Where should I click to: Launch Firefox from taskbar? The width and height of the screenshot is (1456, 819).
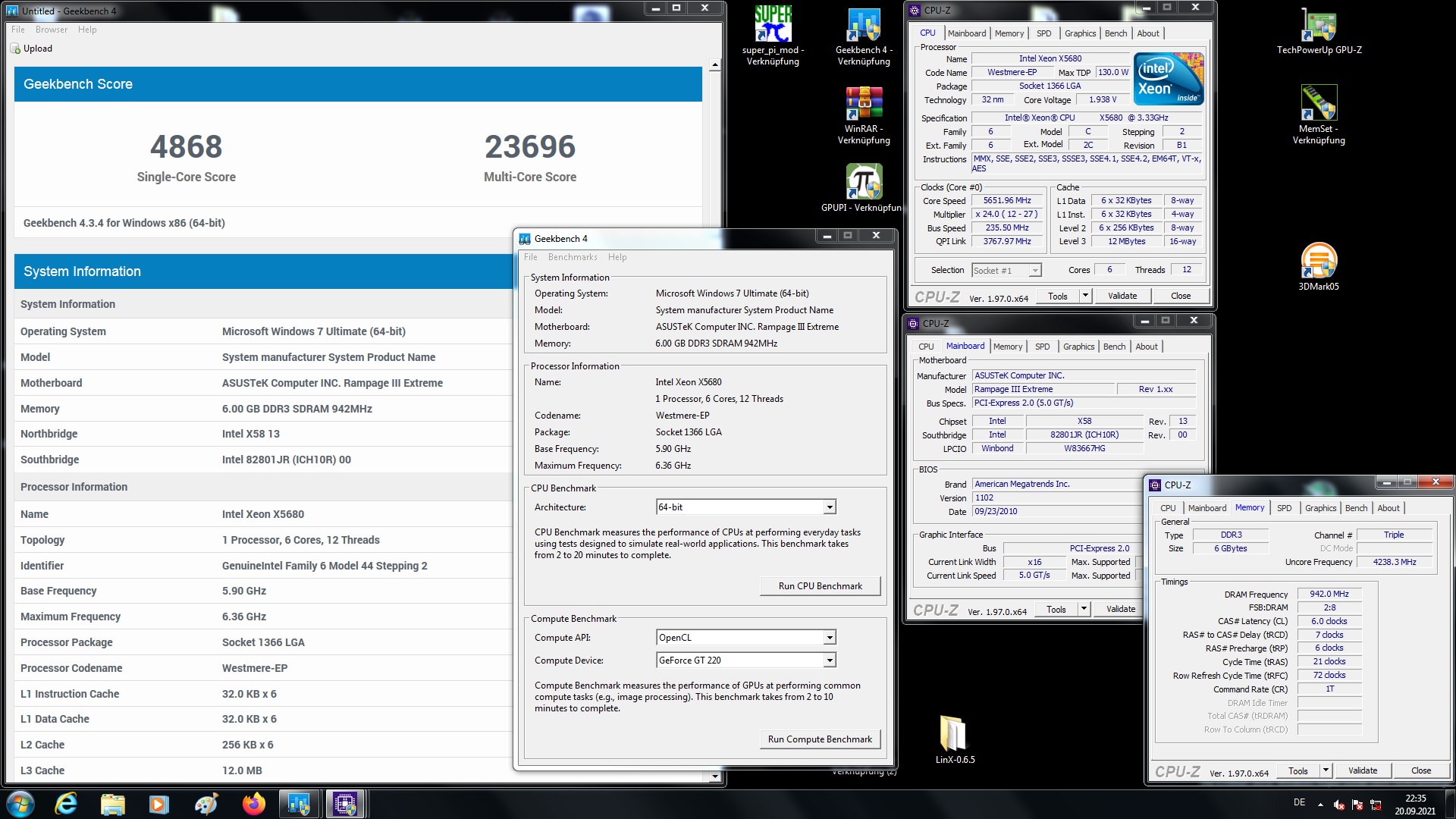(253, 804)
